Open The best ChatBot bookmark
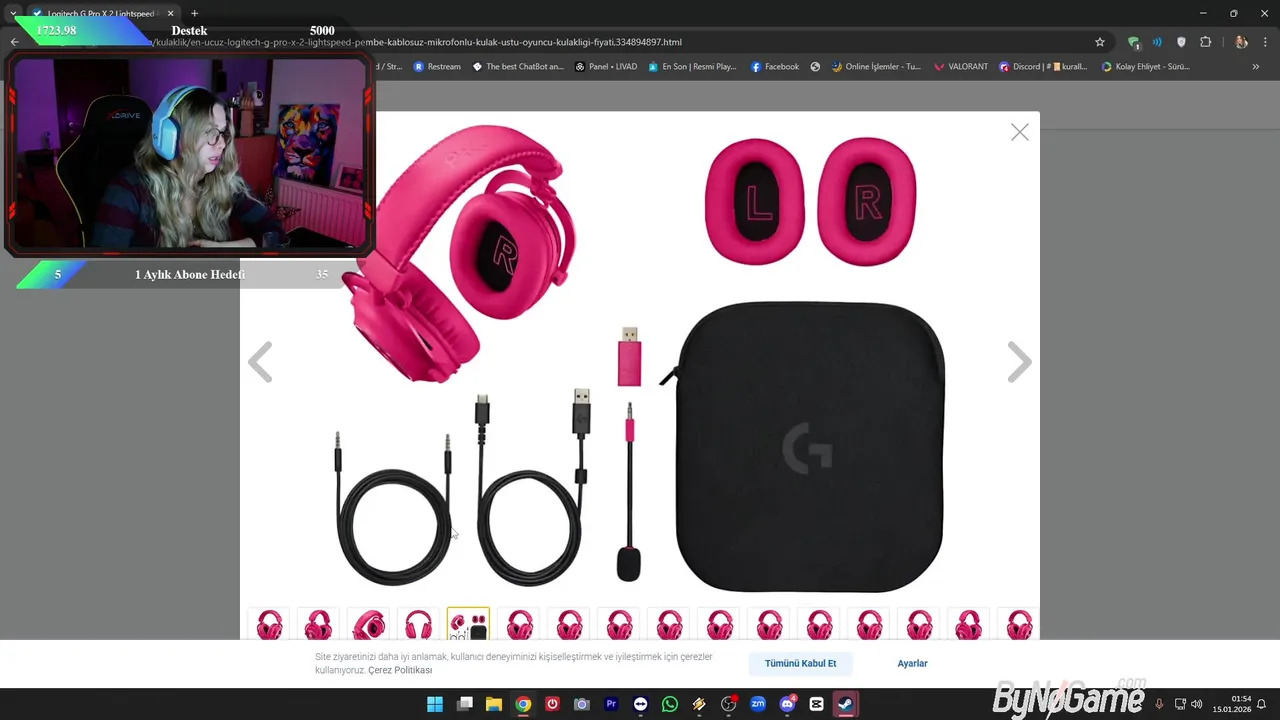The height and width of the screenshot is (720, 1280). point(518,67)
